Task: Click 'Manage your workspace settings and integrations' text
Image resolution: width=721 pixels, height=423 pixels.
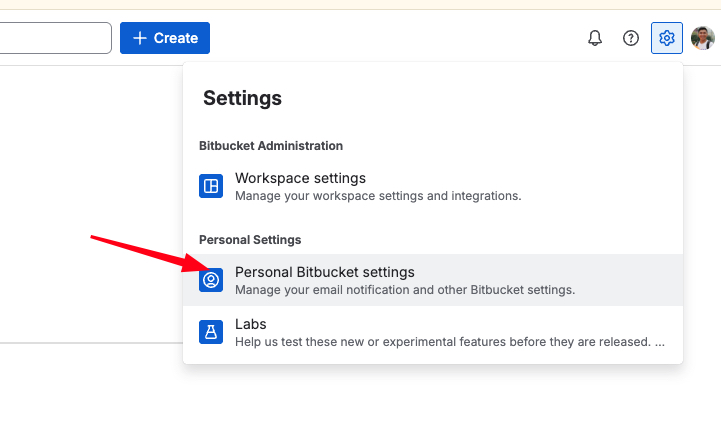Action: click(378, 196)
